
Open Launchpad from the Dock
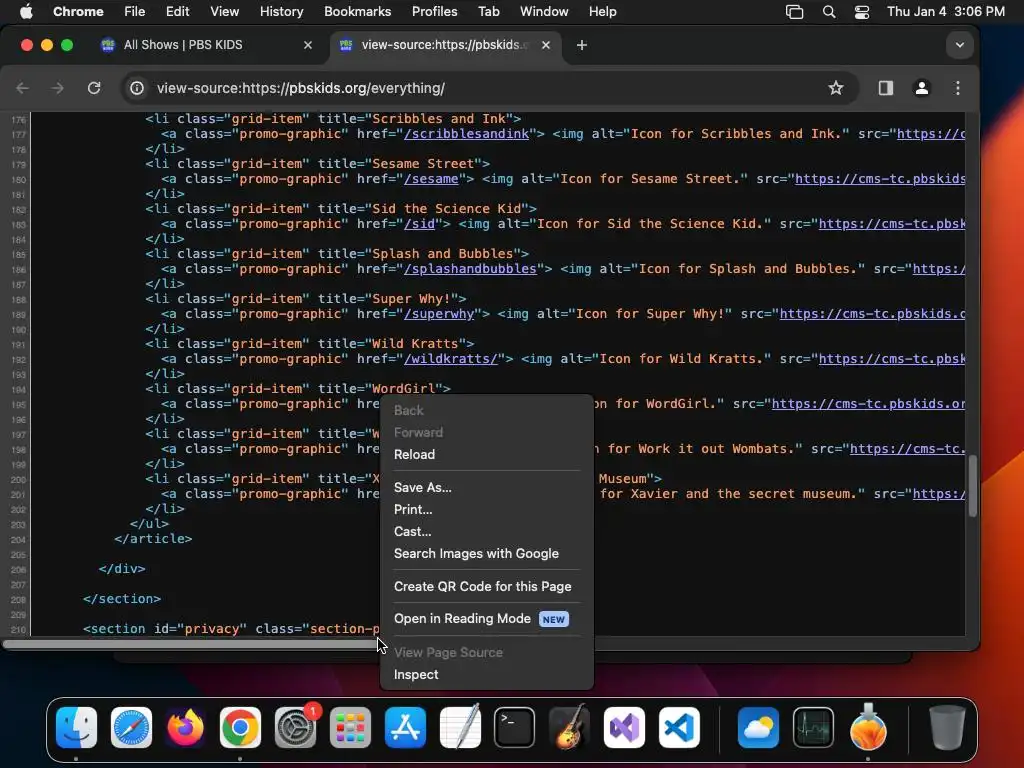pyautogui.click(x=350, y=727)
